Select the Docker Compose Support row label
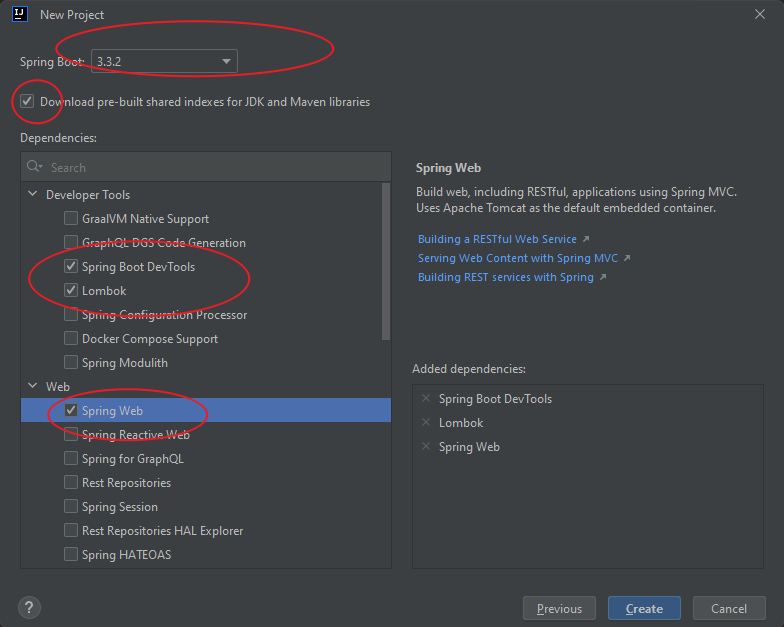This screenshot has width=784, height=627. point(150,338)
